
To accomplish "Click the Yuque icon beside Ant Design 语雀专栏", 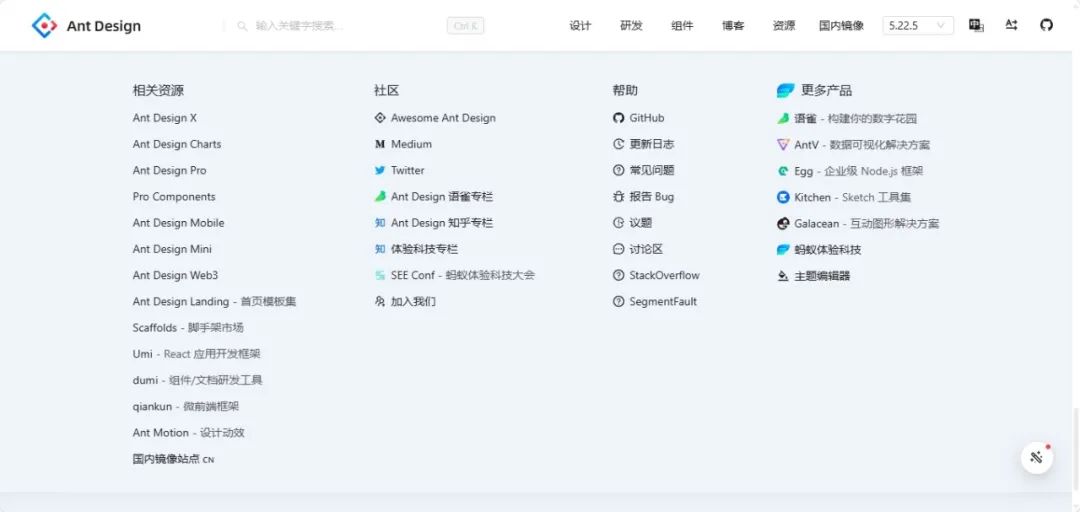I will point(380,196).
